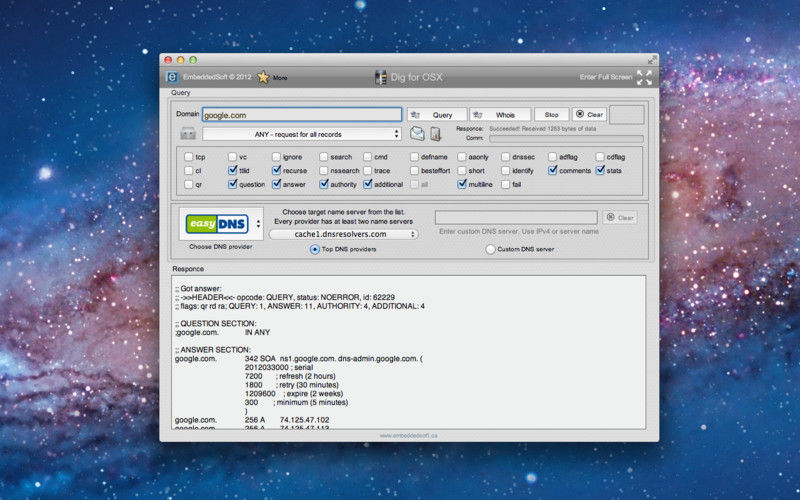Uncheck the answer checkbox

[276, 184]
